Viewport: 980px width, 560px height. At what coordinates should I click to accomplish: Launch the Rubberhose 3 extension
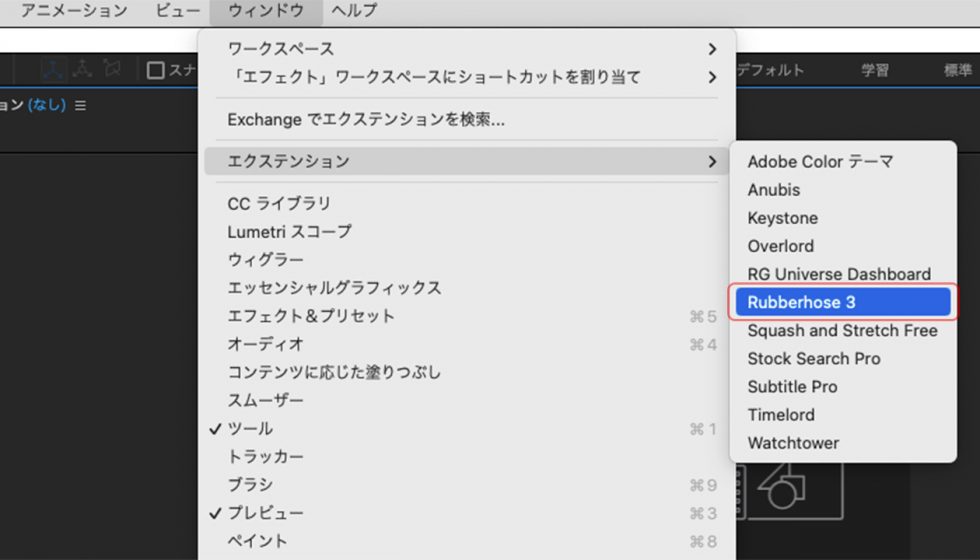(843, 302)
